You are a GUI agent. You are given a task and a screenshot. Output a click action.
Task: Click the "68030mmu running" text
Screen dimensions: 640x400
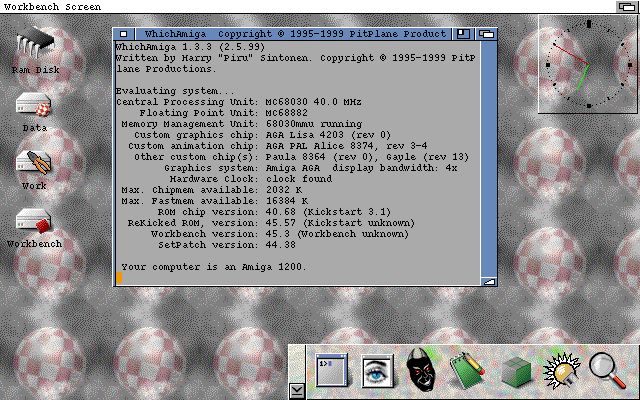[x=314, y=124]
